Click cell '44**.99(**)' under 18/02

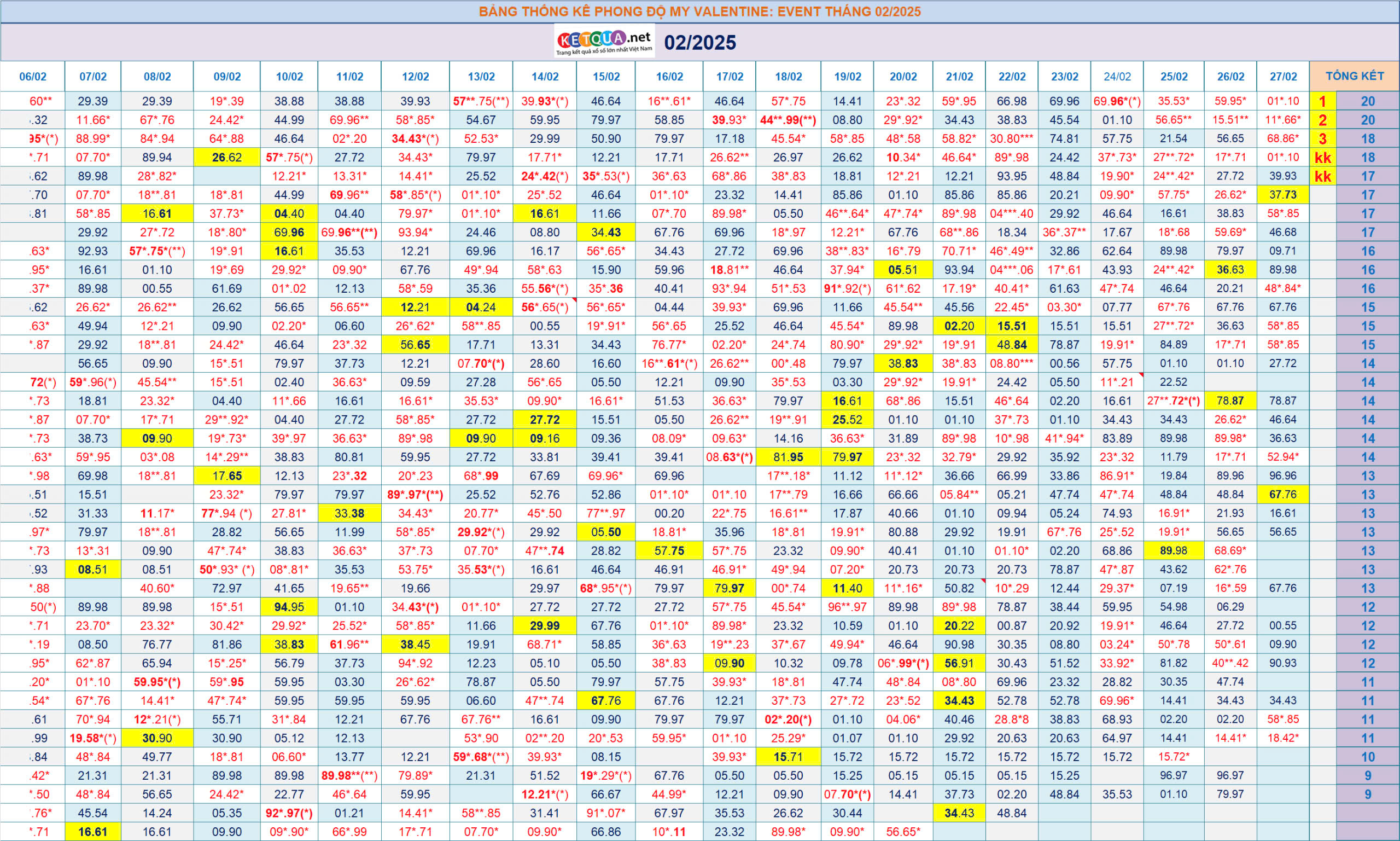coord(789,120)
